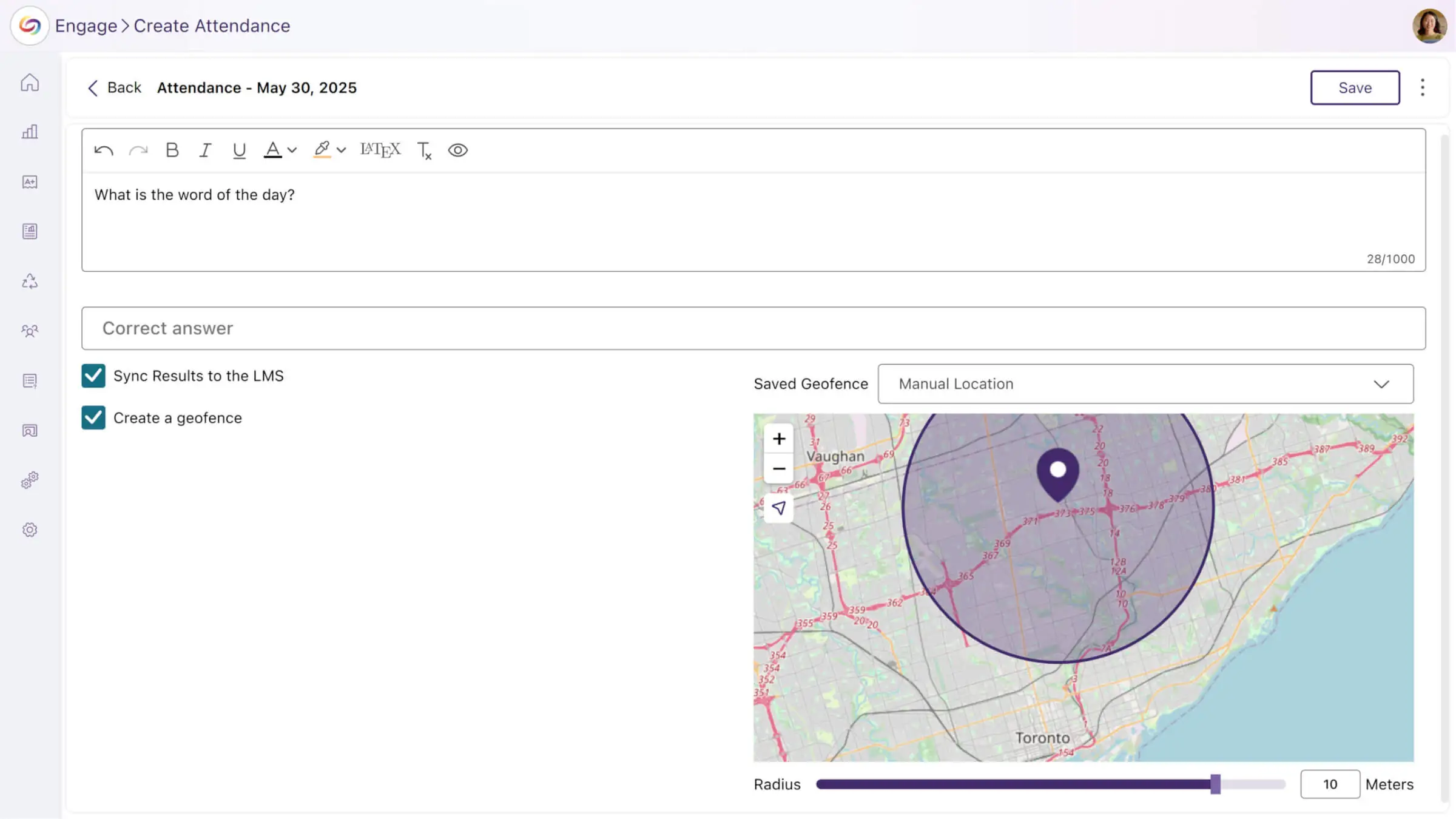Click the Attendance - May 30, 2025 title
This screenshot has height=819, width=1456.
(257, 88)
